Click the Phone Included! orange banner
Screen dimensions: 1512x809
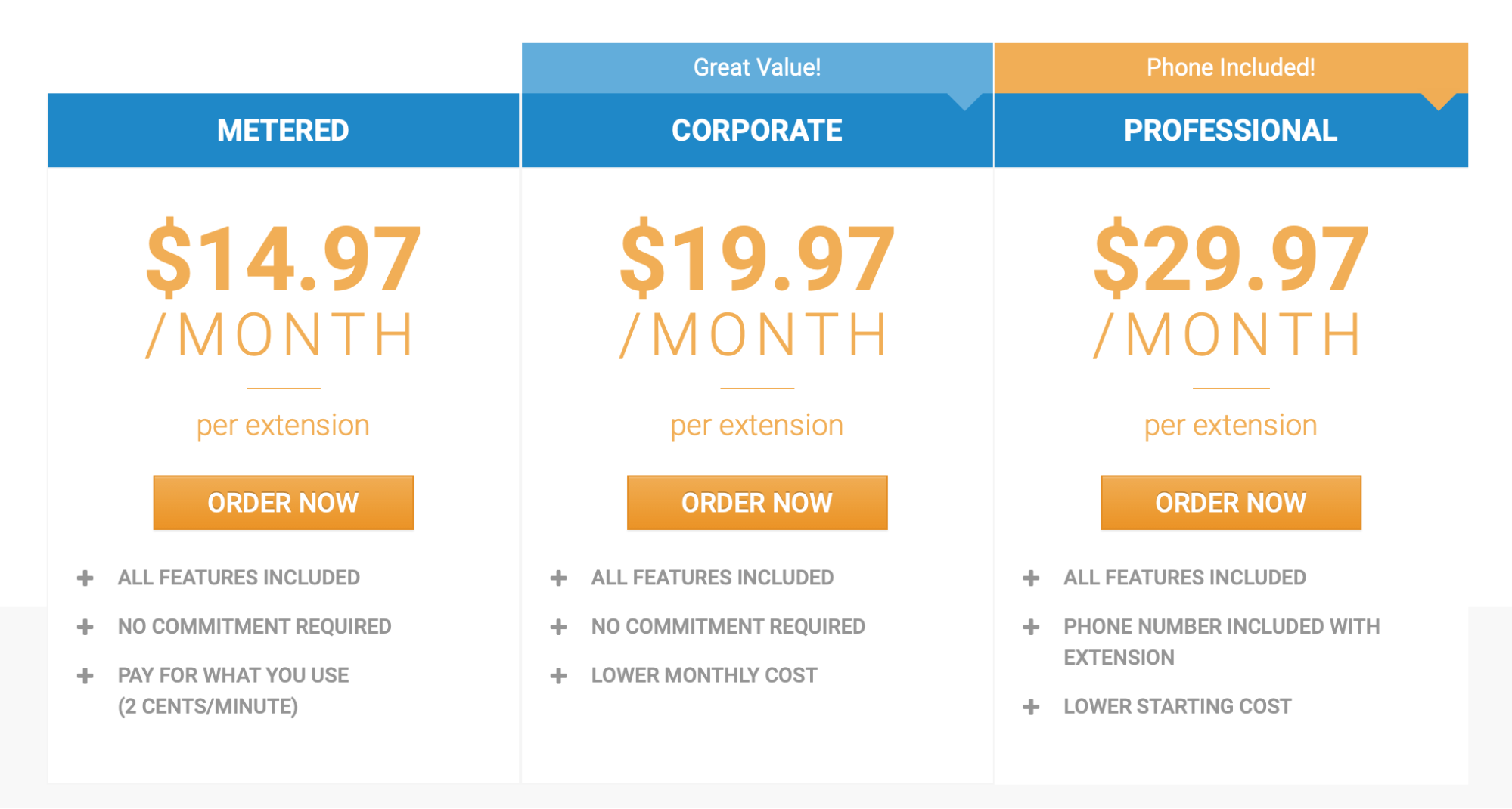(1231, 67)
